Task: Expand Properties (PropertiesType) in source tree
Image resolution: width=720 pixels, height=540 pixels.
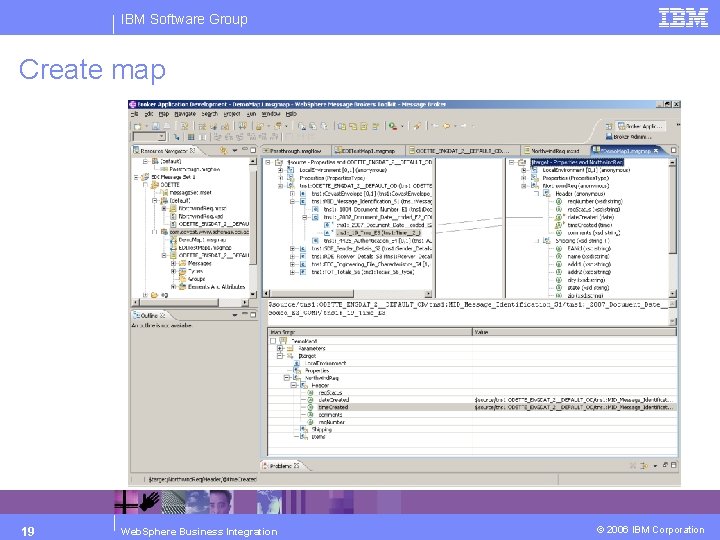Action: (280, 178)
